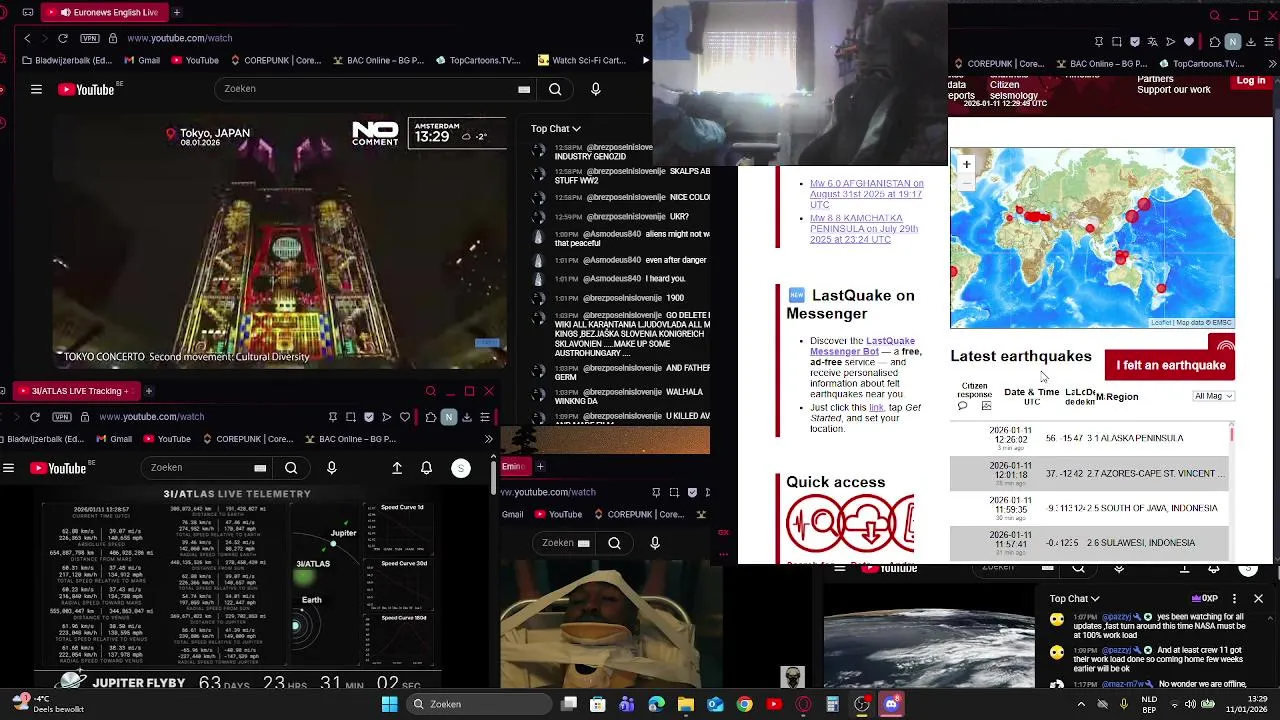Toggle VPN badge in Euronews address bar
The image size is (1280, 720).
[x=90, y=38]
